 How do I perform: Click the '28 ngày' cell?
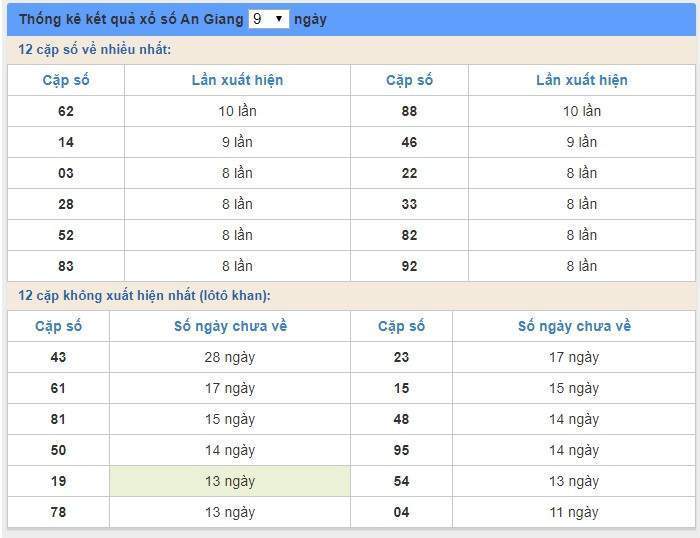pyautogui.click(x=230, y=357)
